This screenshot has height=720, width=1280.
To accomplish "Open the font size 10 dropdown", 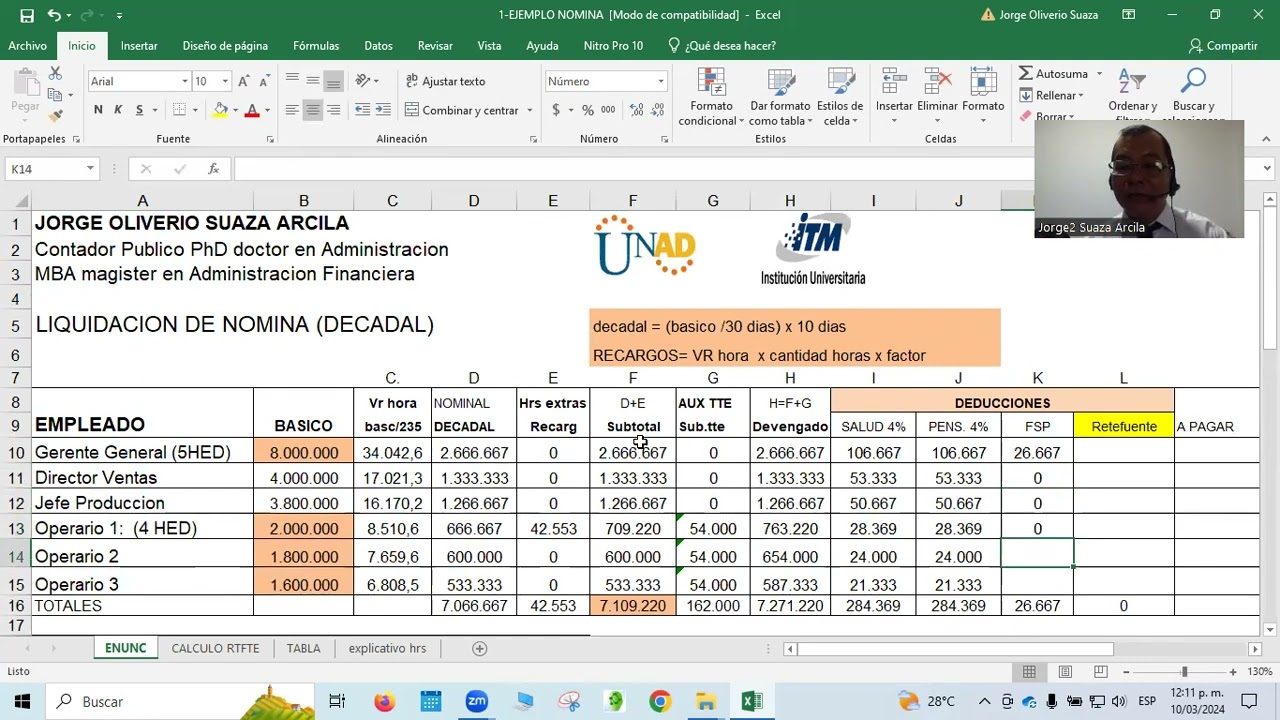I will [225, 81].
